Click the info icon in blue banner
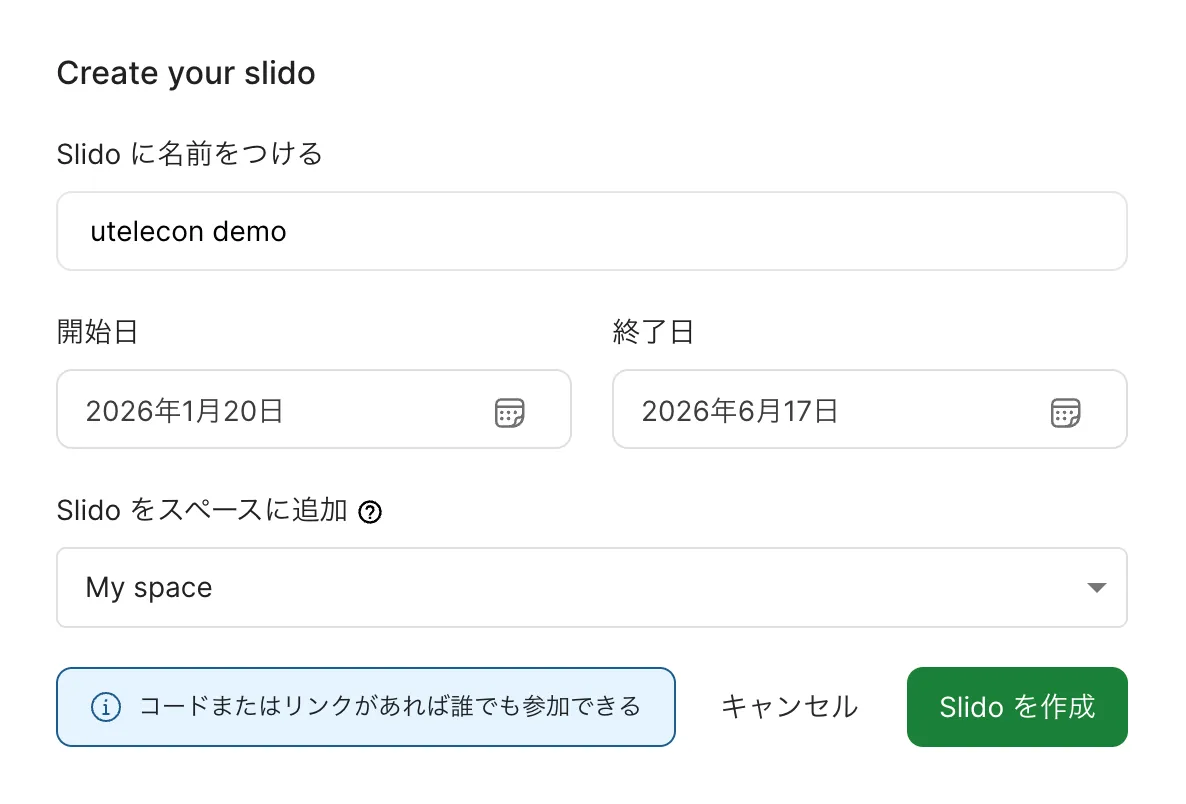The height and width of the screenshot is (804, 1186). (106, 707)
